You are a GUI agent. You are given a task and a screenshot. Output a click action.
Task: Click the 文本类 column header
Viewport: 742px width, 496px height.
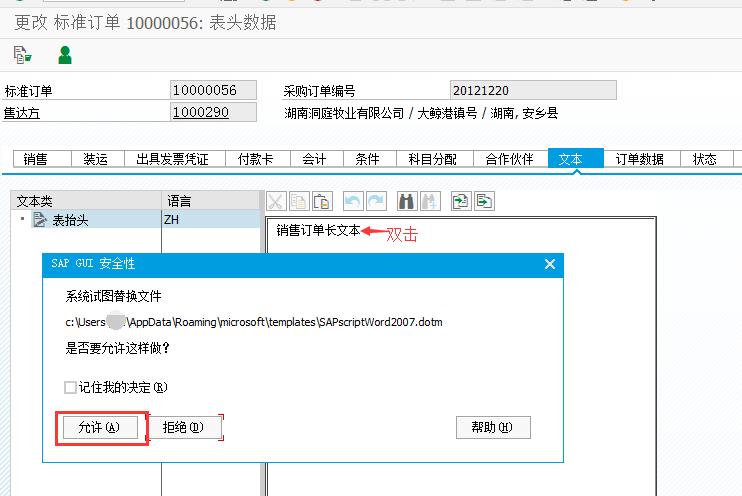[86, 201]
